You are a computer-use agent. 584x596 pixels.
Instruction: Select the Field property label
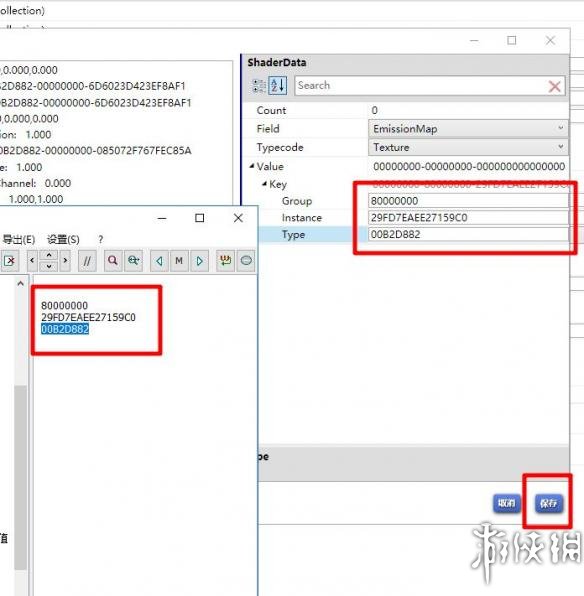point(268,128)
